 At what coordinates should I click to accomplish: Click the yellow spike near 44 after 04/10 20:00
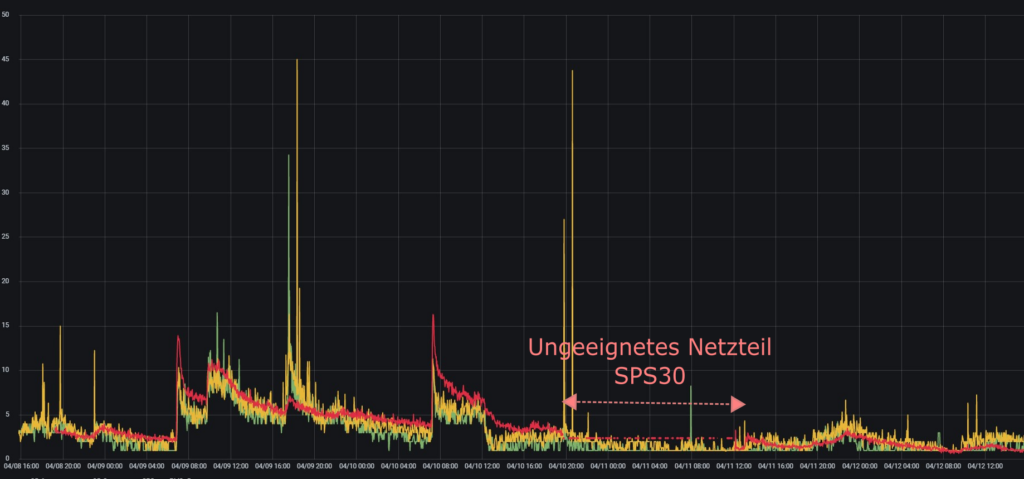(572, 73)
